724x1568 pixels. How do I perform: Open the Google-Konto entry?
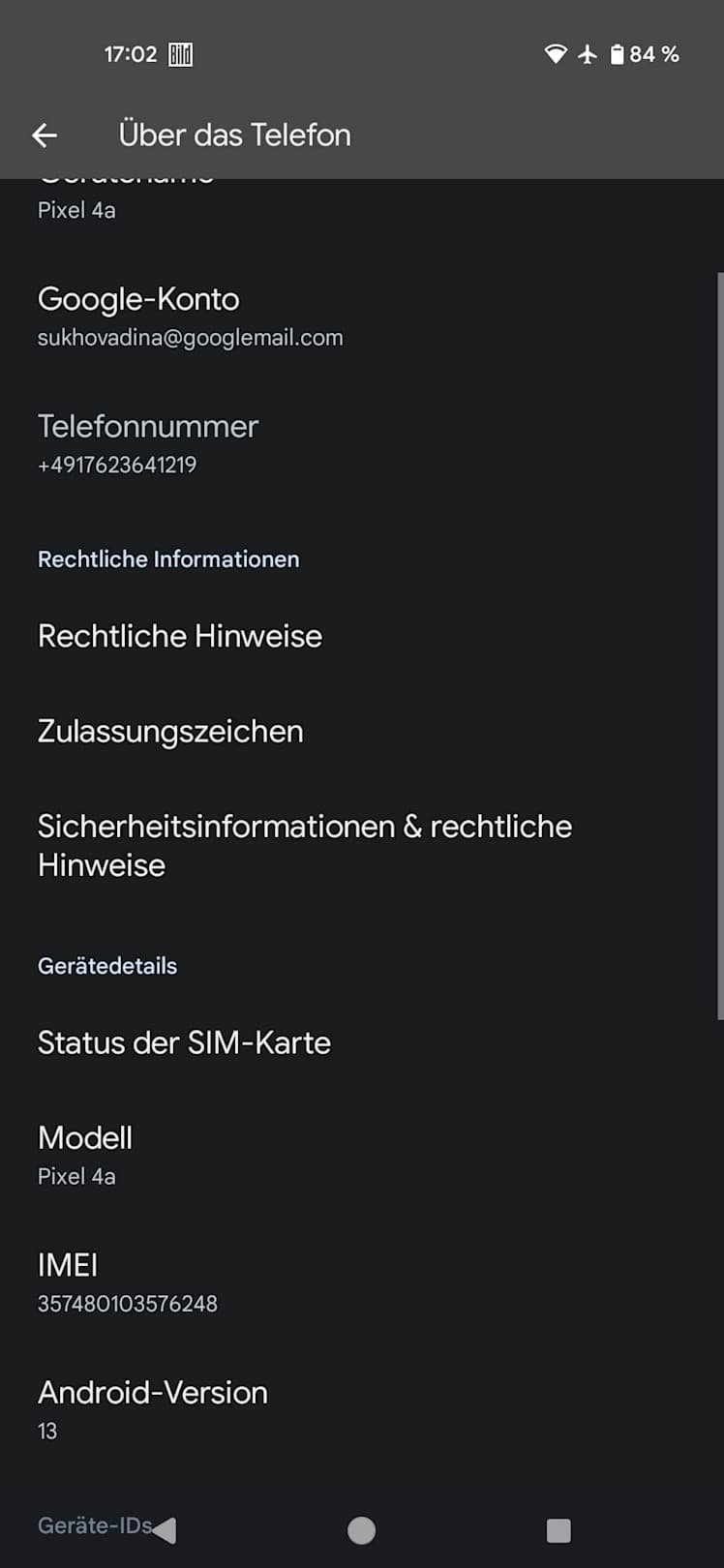[190, 317]
